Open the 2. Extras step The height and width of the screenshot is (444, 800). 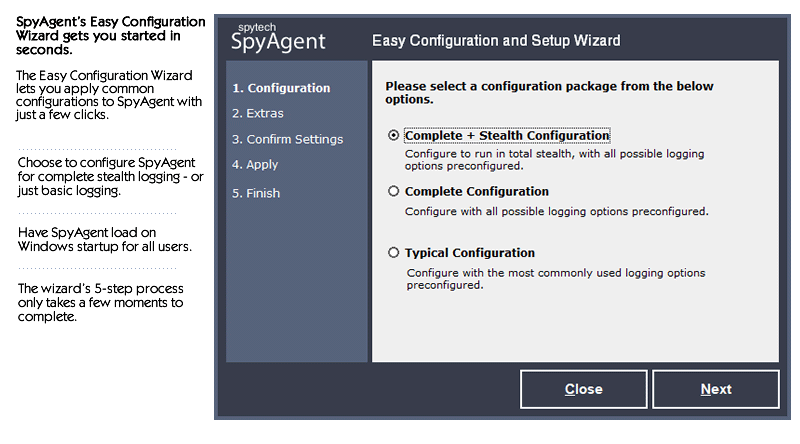click(x=258, y=113)
